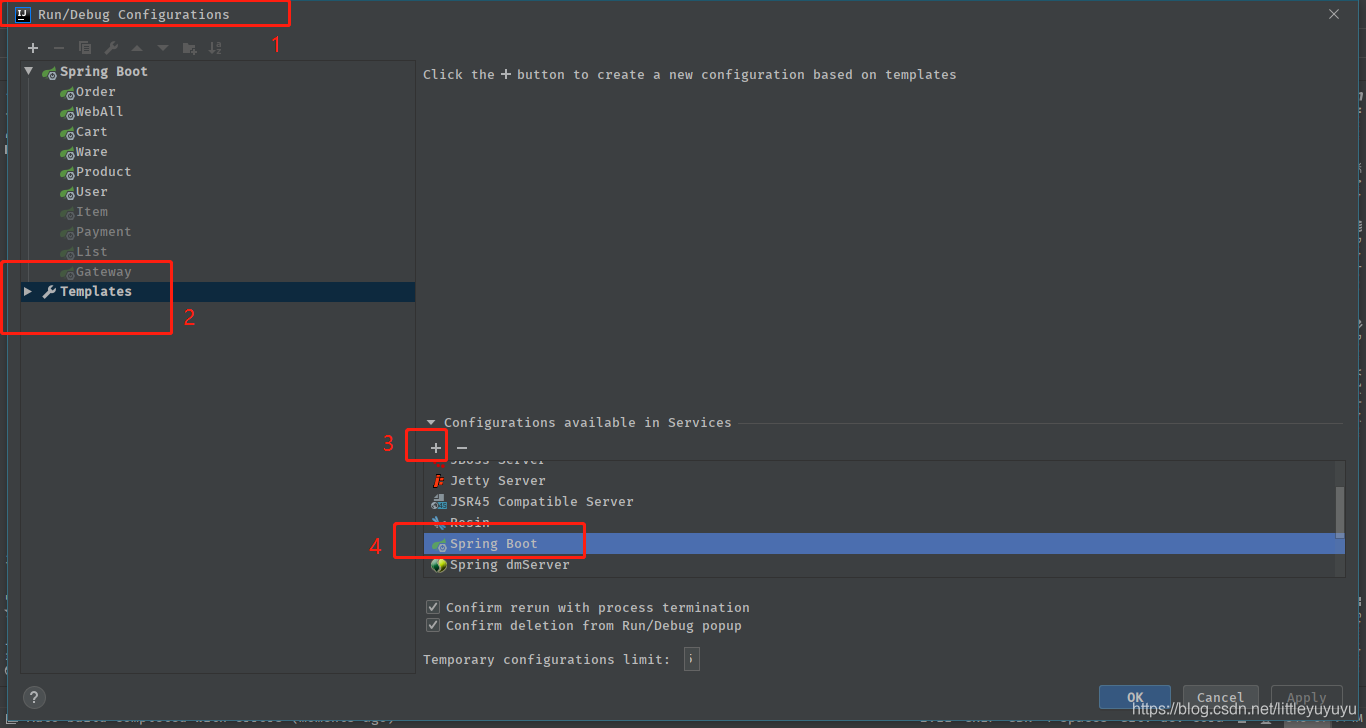Click the Apply button
1366x728 pixels.
1307,697
